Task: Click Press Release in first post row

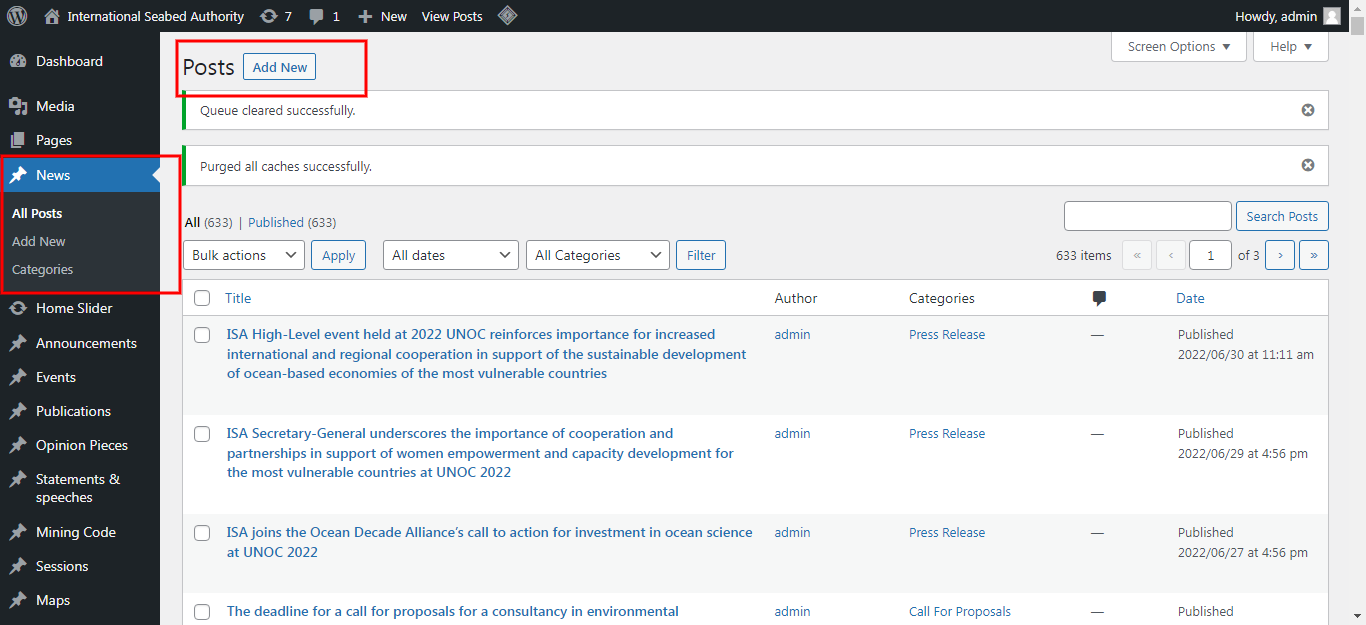Action: (x=947, y=334)
